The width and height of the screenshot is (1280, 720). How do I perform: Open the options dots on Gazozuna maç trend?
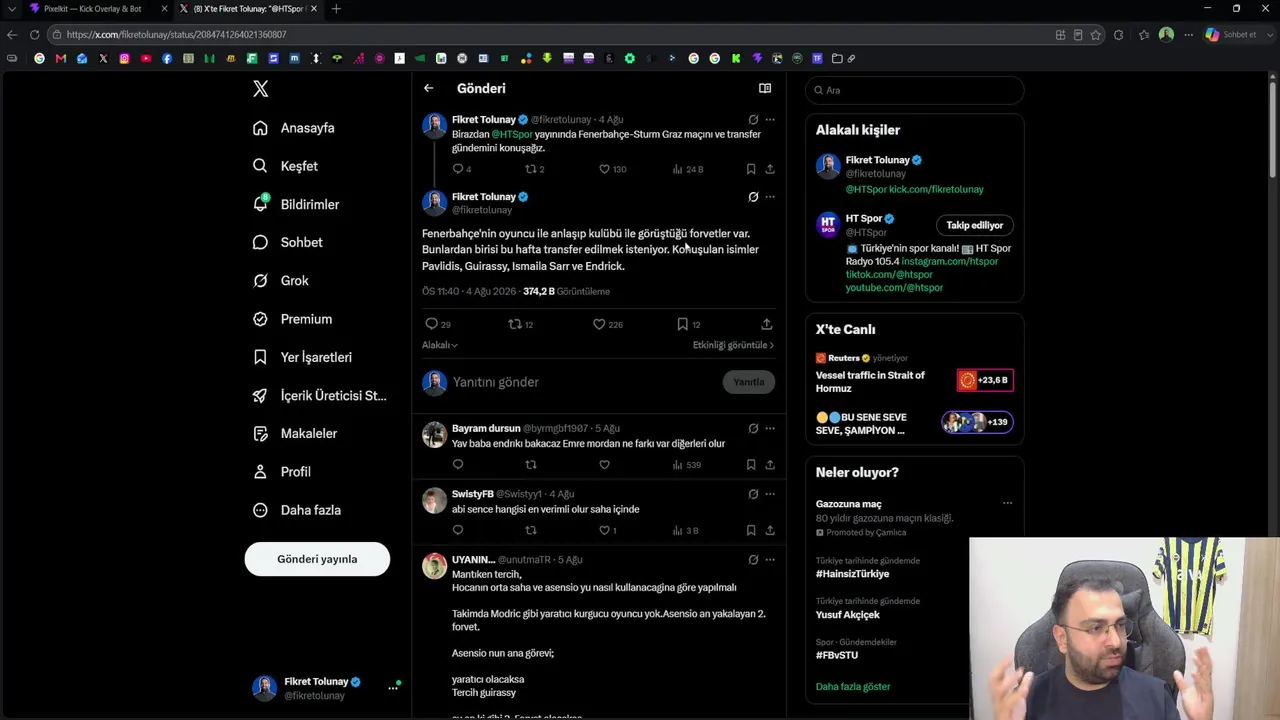tap(1007, 504)
